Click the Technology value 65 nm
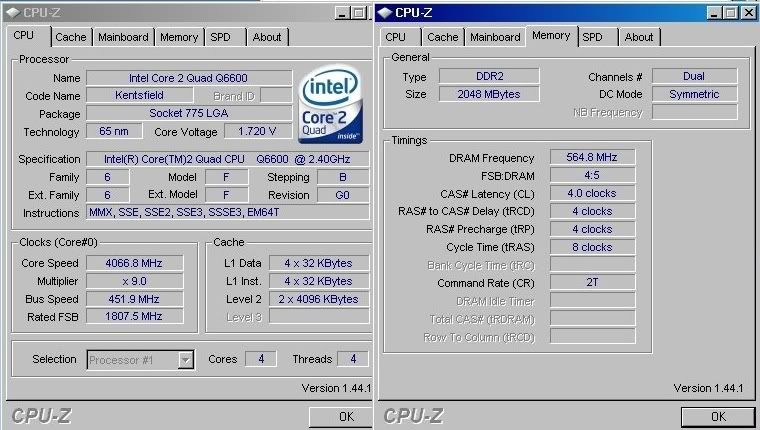 coord(114,131)
